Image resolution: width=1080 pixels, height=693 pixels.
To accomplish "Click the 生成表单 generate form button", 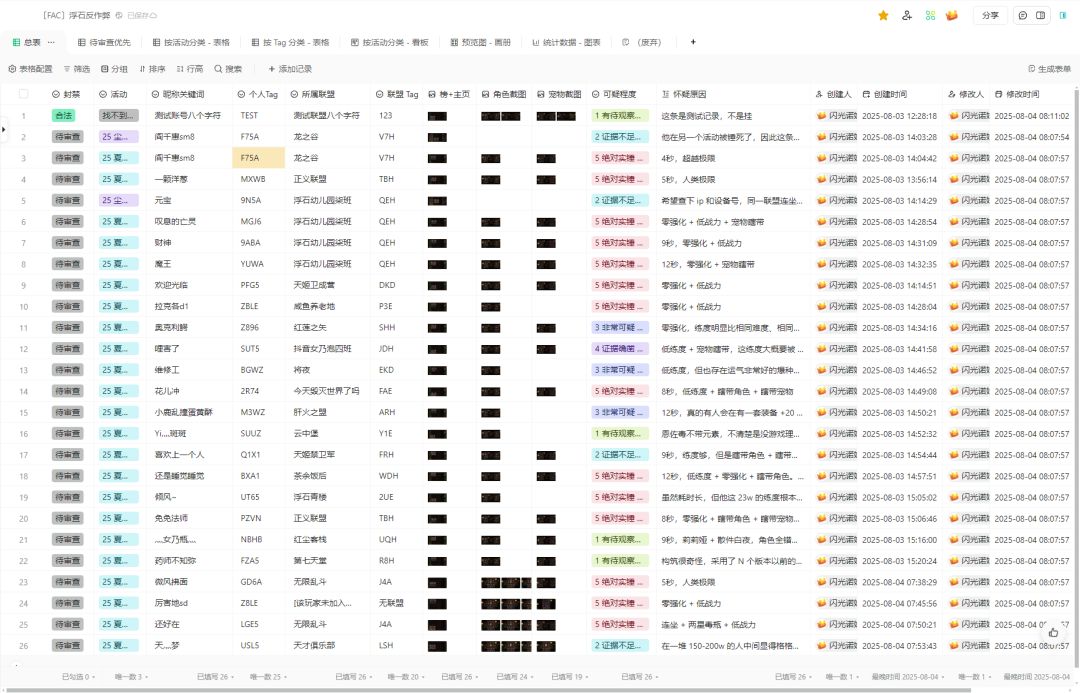I will tap(1049, 69).
